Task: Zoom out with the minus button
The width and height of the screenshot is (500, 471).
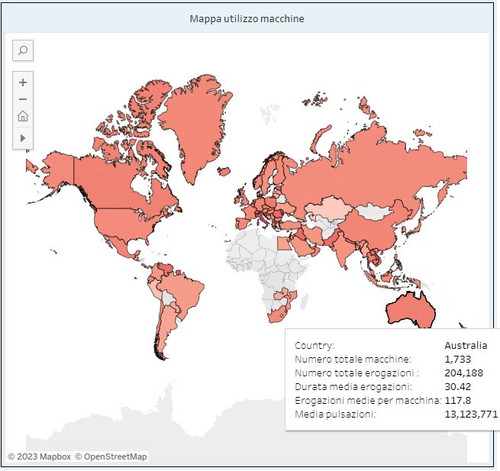Action: pos(23,99)
